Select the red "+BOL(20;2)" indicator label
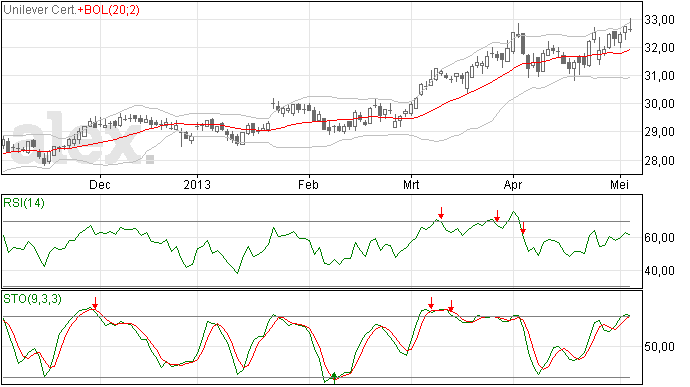Screen dimensions: 690x387 109,10
